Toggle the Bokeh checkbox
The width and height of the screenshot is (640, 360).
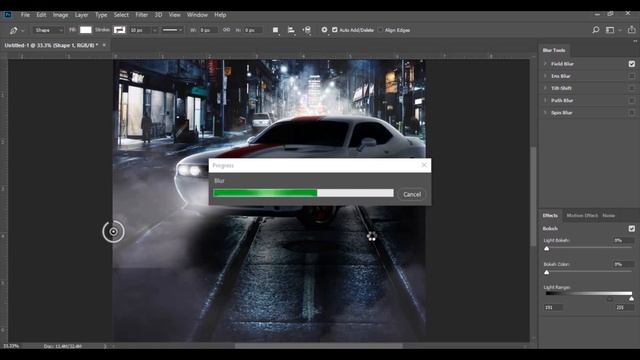631,229
